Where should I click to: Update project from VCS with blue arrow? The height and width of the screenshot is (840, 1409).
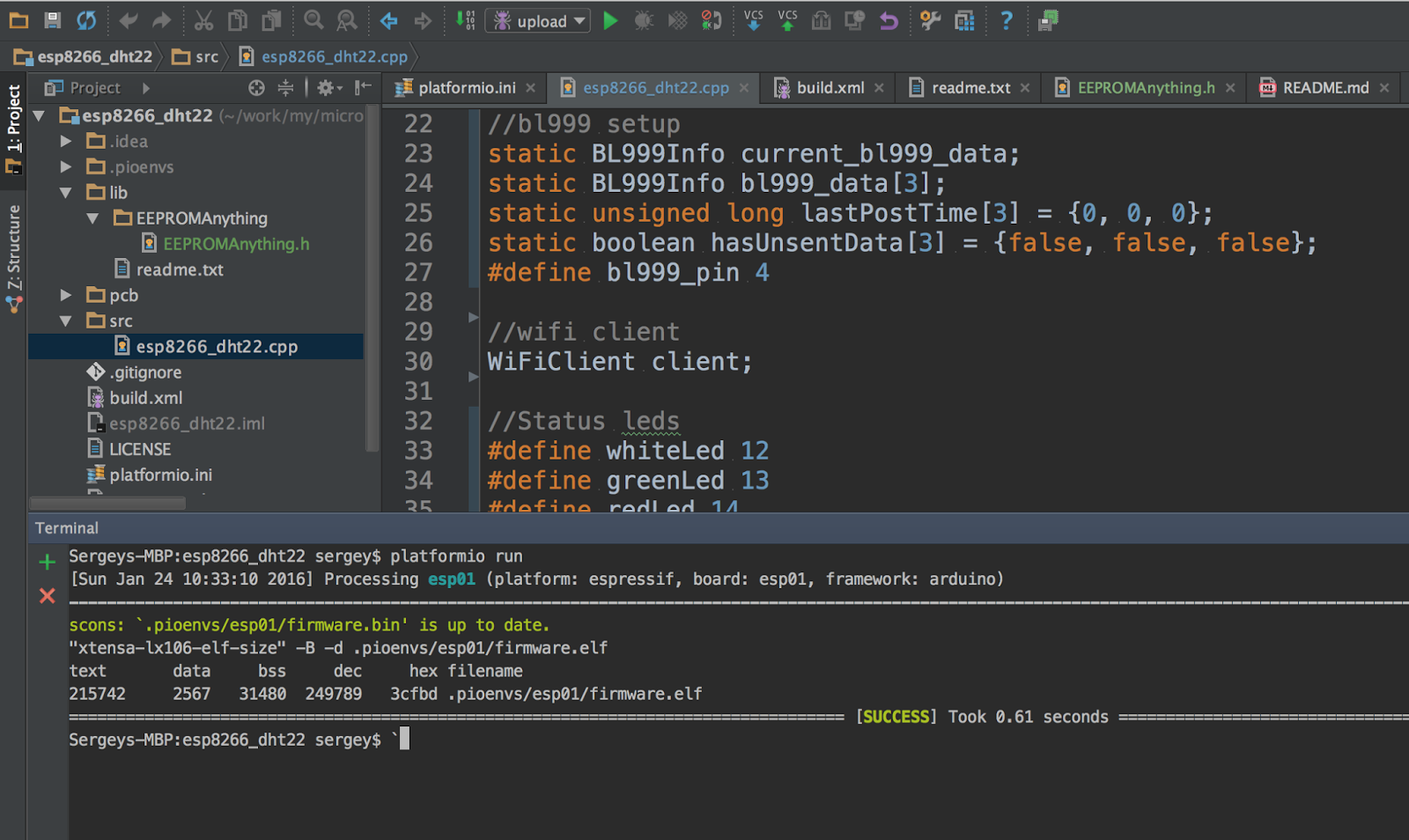click(x=752, y=20)
